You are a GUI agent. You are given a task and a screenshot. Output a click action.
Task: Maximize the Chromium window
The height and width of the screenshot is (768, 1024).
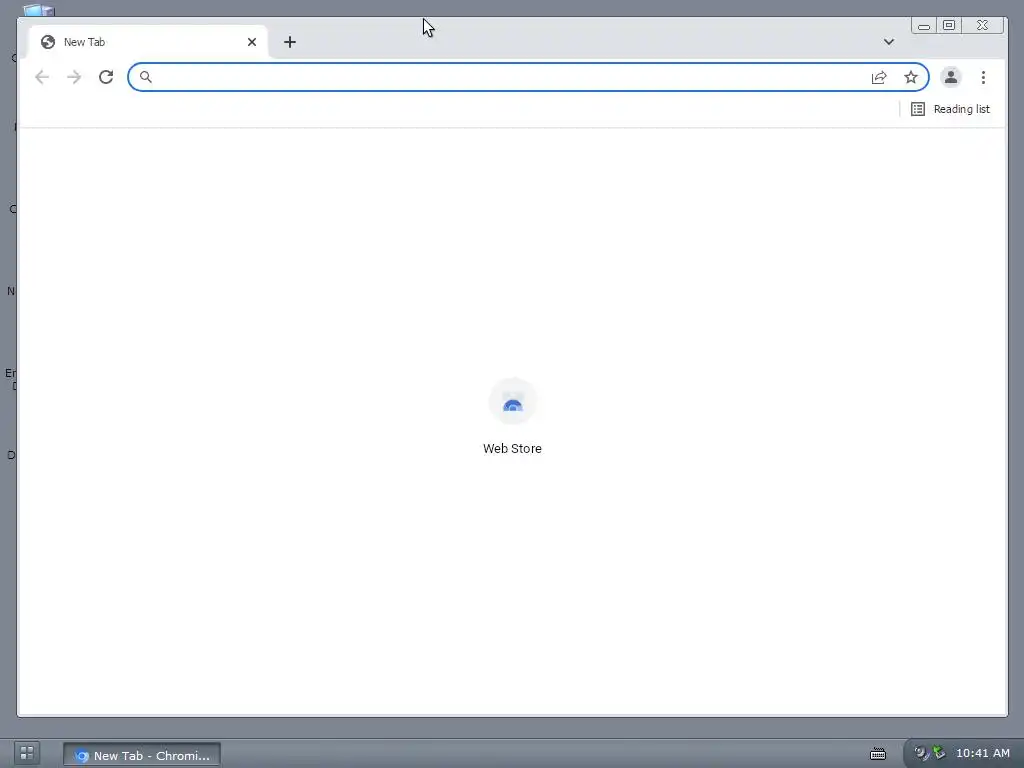point(949,25)
